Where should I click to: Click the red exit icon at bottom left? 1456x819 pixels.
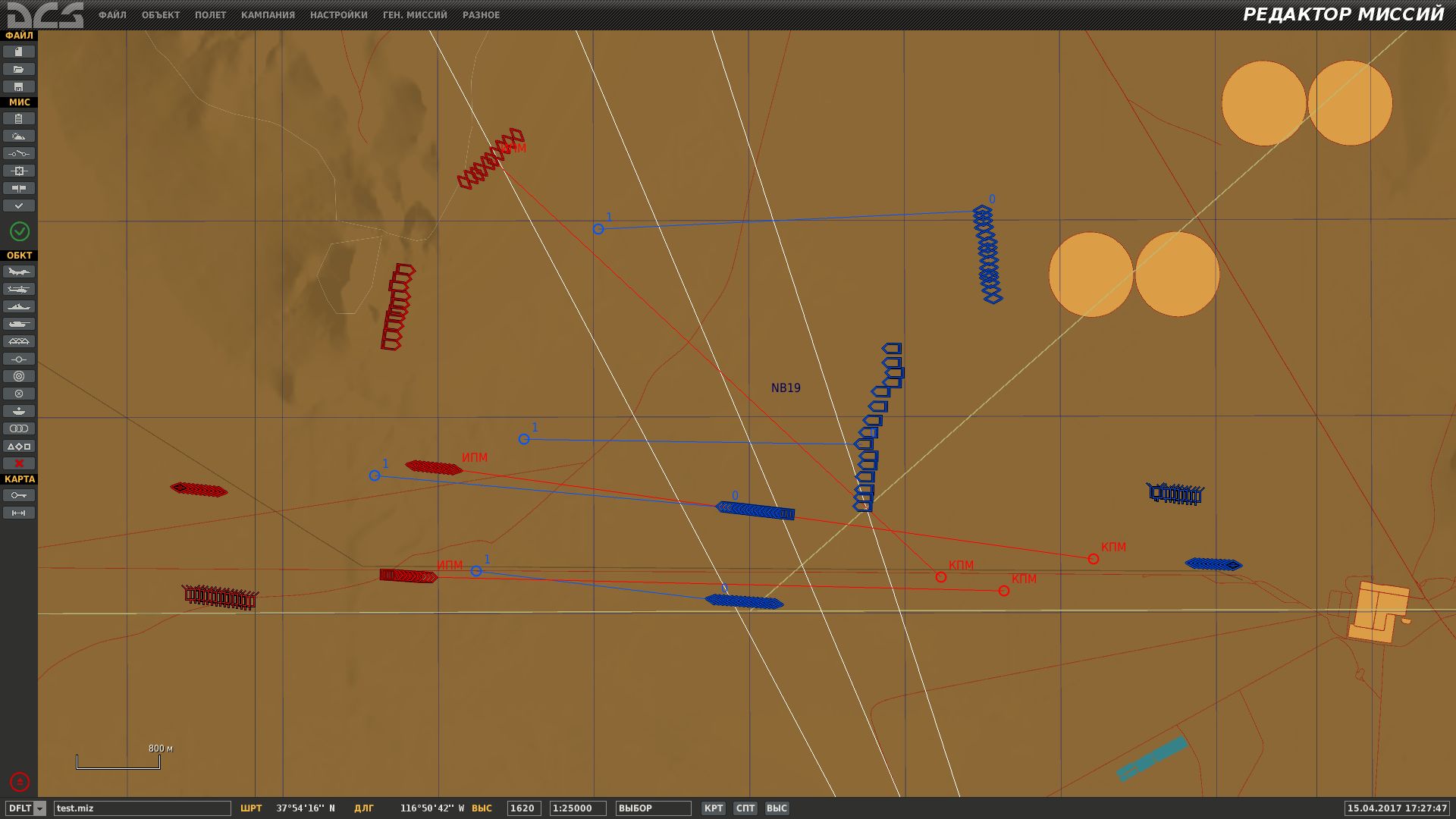tap(20, 781)
